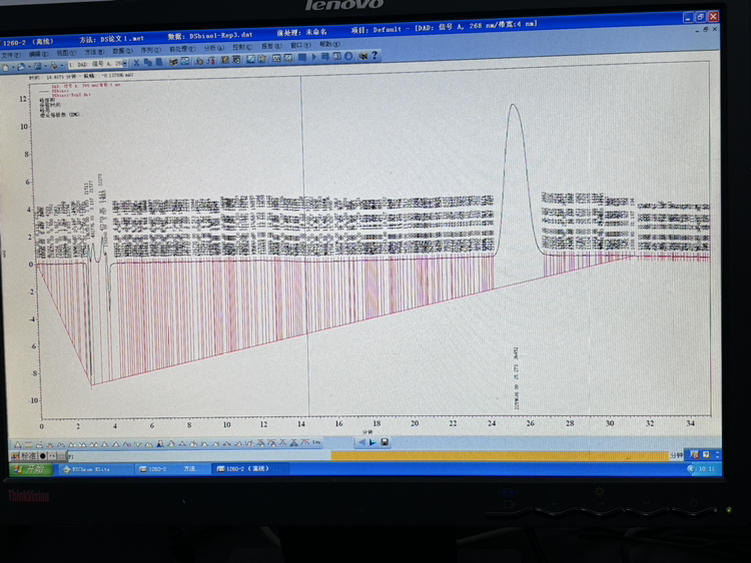This screenshot has height=563, width=751.
Task: Switch to EZChrom Elite taskbar button
Action: (95, 468)
